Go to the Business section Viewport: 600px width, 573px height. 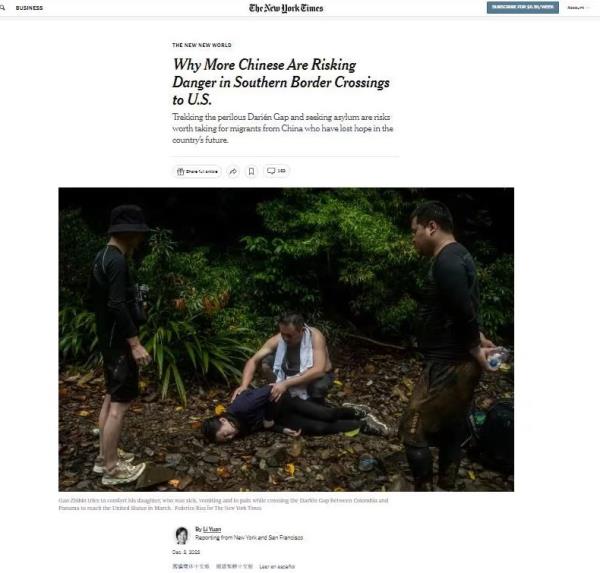pyautogui.click(x=29, y=8)
